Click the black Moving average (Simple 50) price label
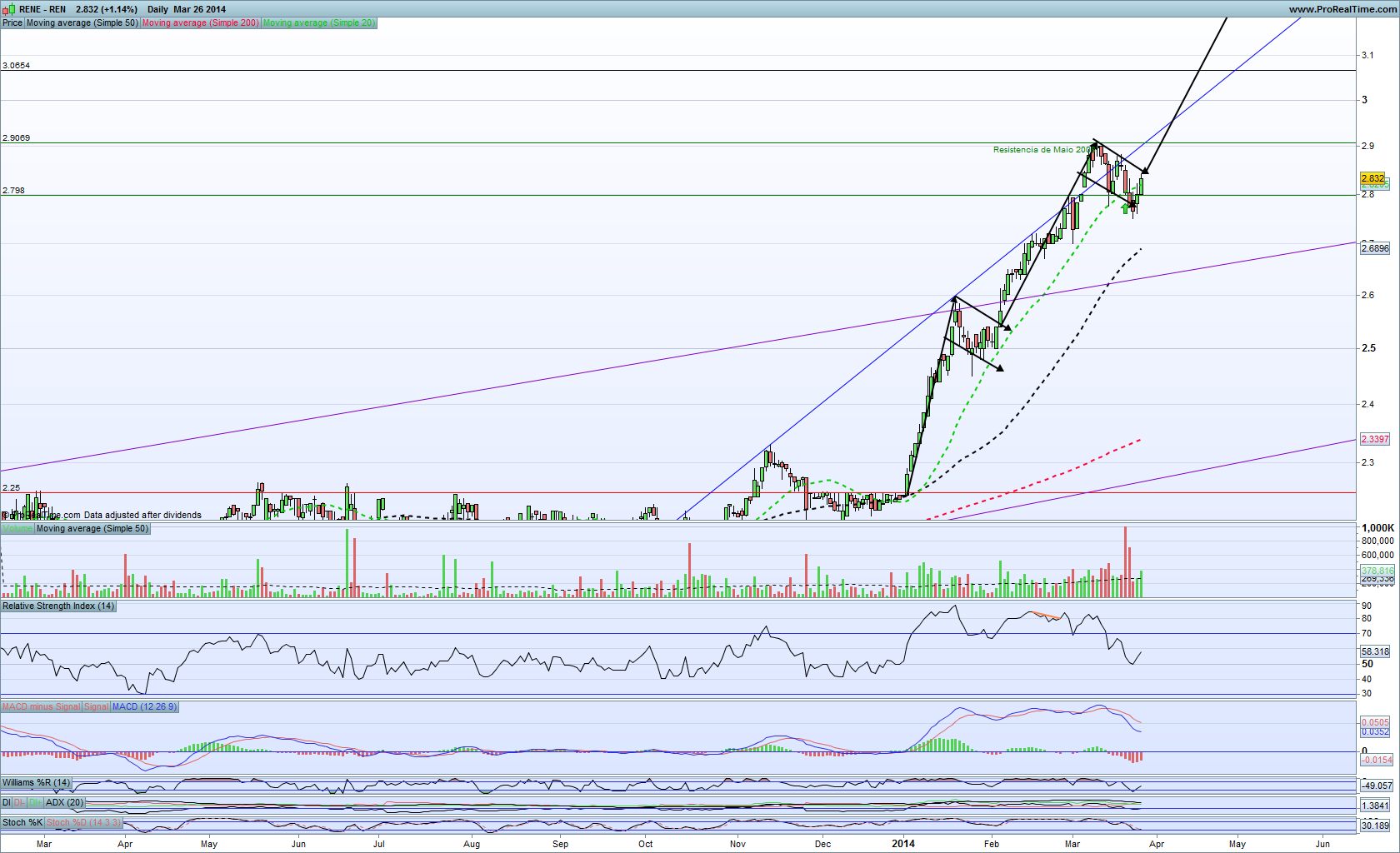The image size is (1400, 853). (82, 23)
